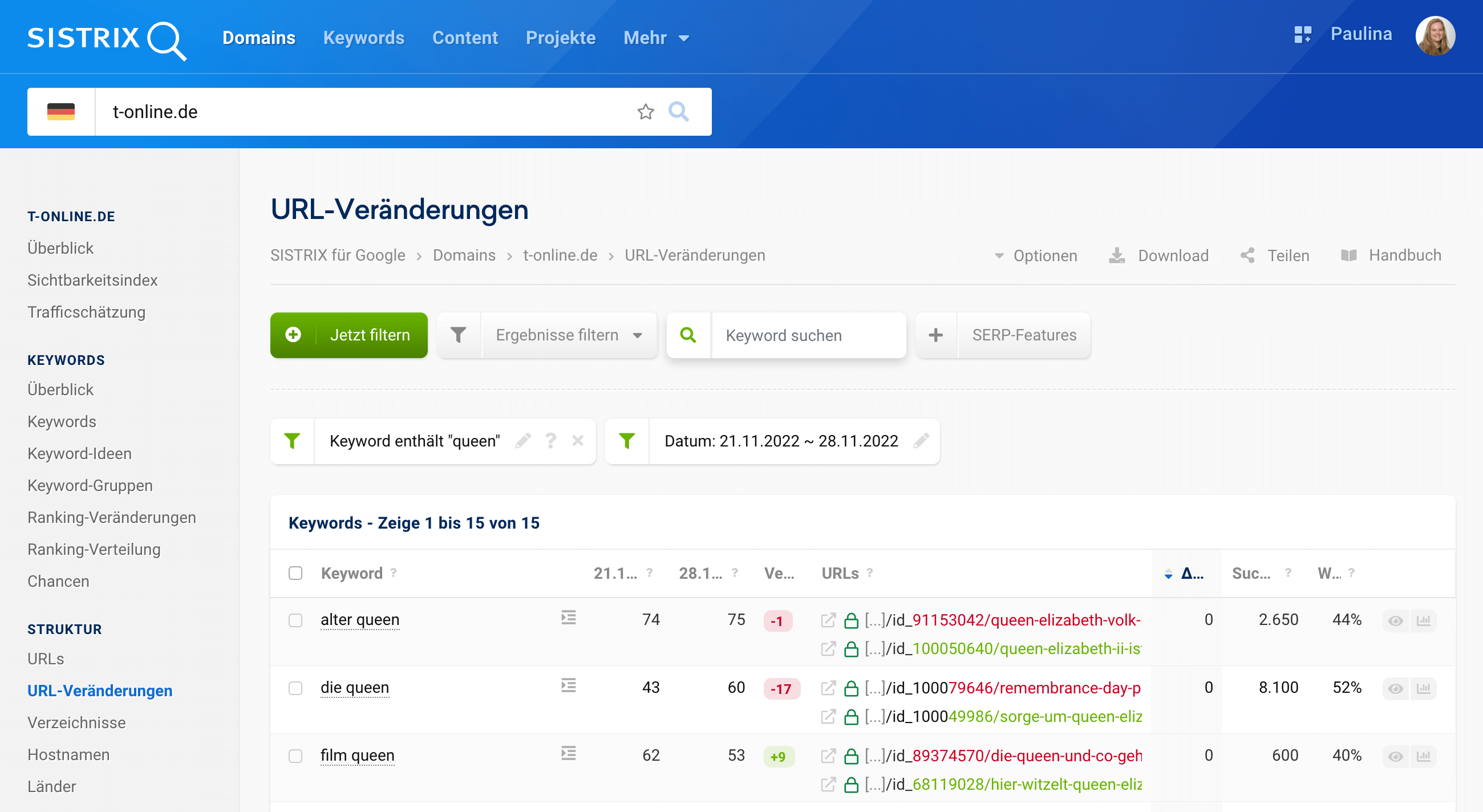Toggle the checkbox for alter queen row
This screenshot has width=1483, height=812.
pos(296,619)
